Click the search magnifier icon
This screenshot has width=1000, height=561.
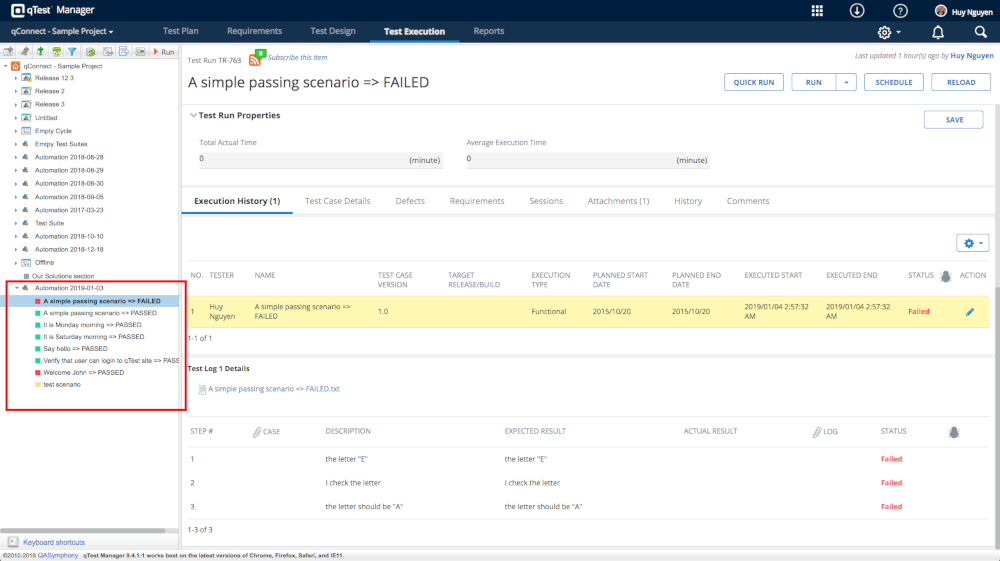[x=980, y=32]
